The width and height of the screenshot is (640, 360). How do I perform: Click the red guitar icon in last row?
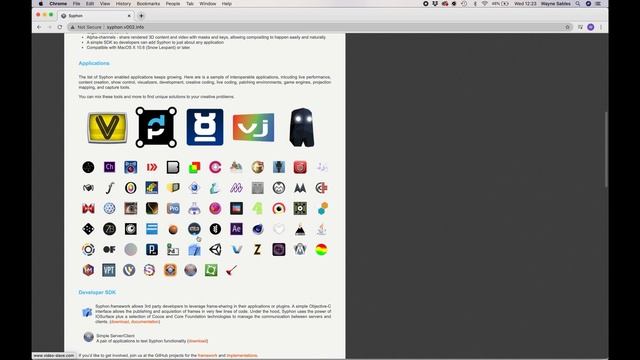pos(231,270)
